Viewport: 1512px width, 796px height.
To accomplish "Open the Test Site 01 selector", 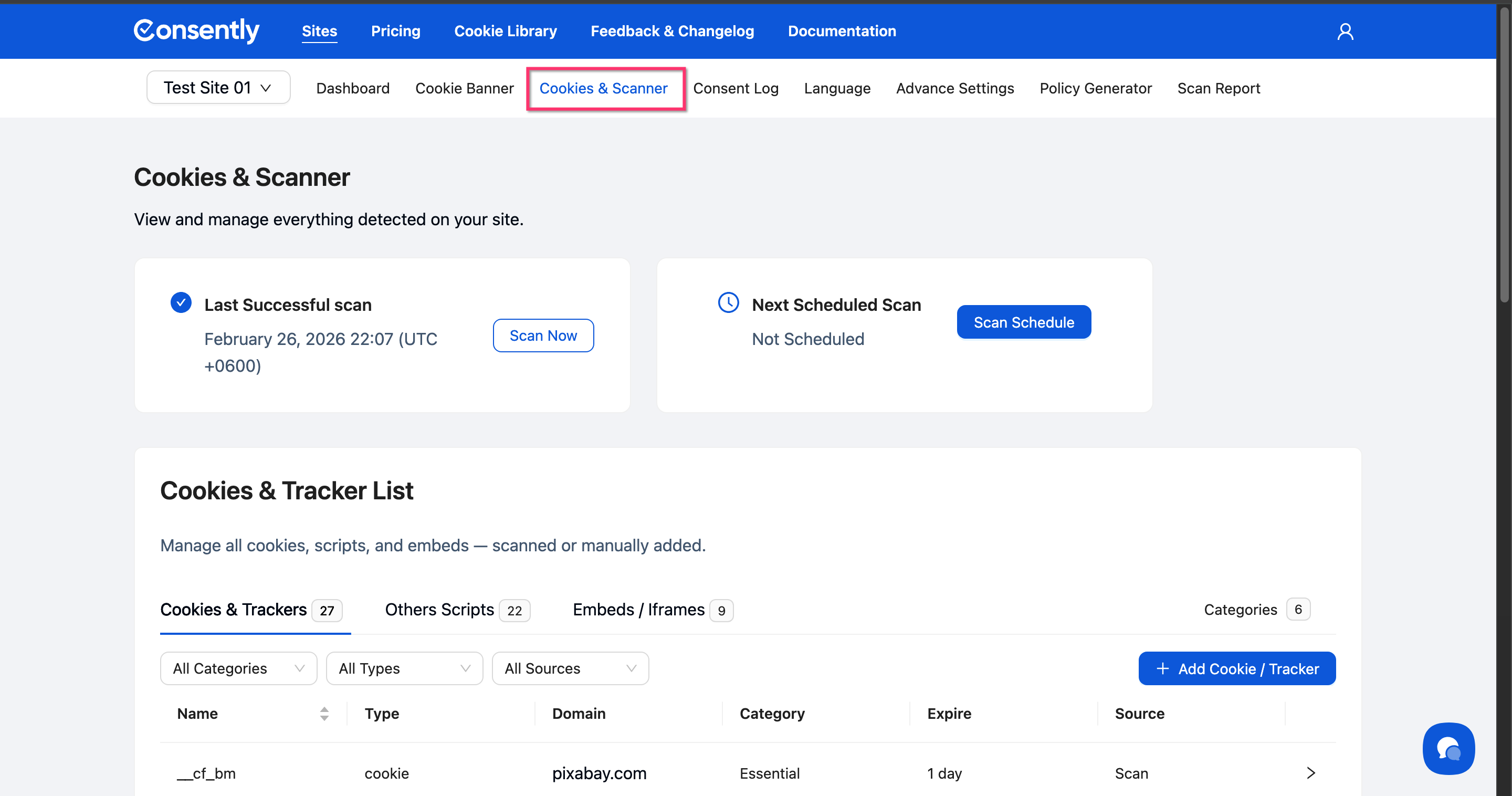I will point(218,88).
